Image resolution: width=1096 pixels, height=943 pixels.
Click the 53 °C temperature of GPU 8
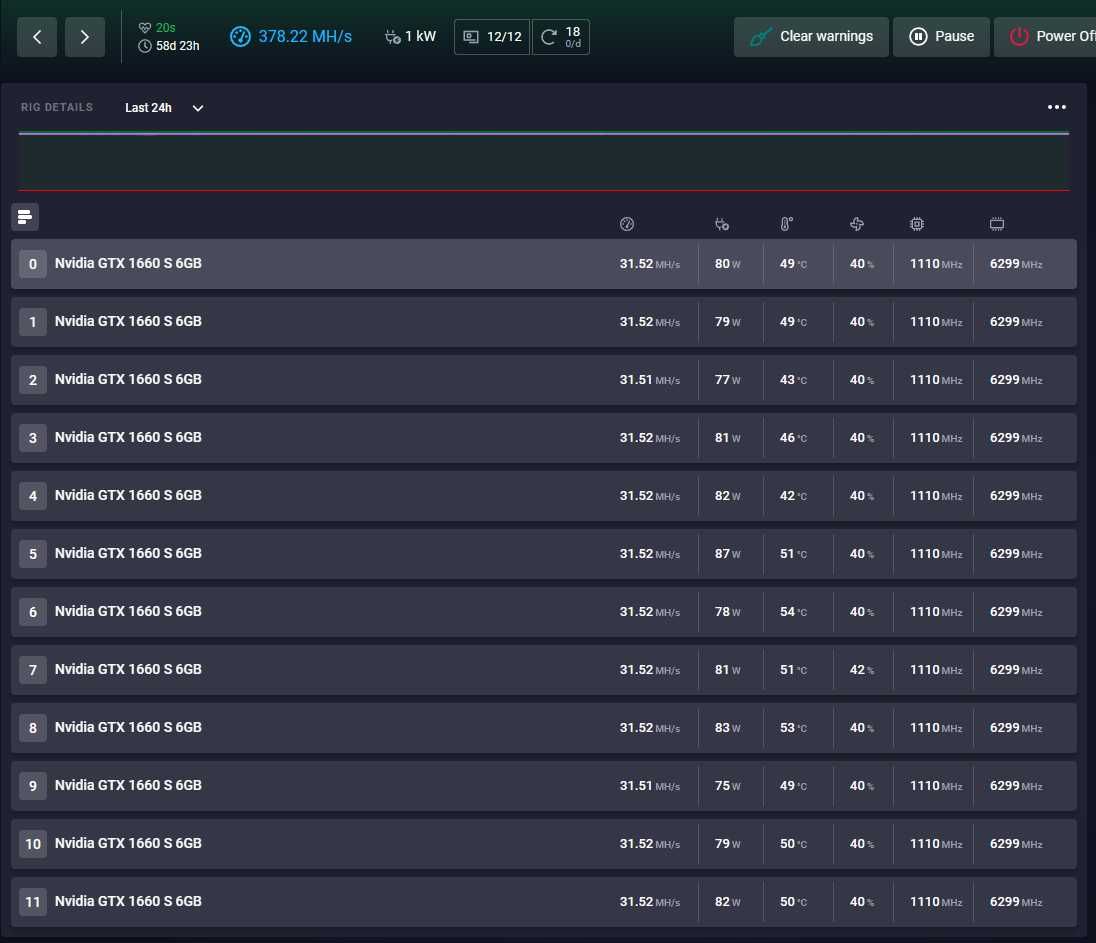point(793,728)
